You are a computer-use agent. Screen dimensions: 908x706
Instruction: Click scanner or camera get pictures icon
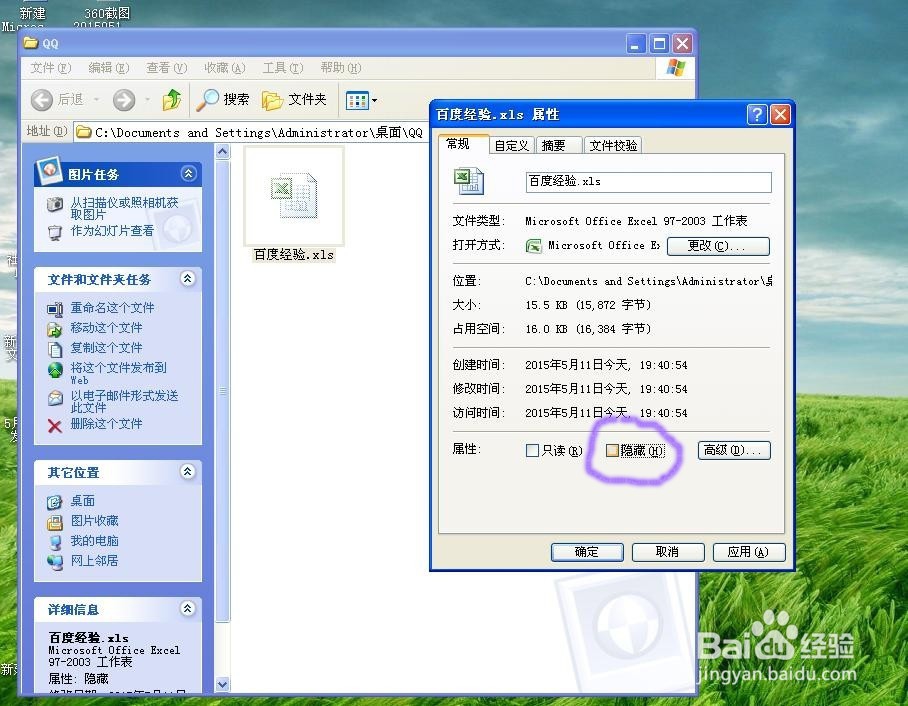(x=54, y=204)
